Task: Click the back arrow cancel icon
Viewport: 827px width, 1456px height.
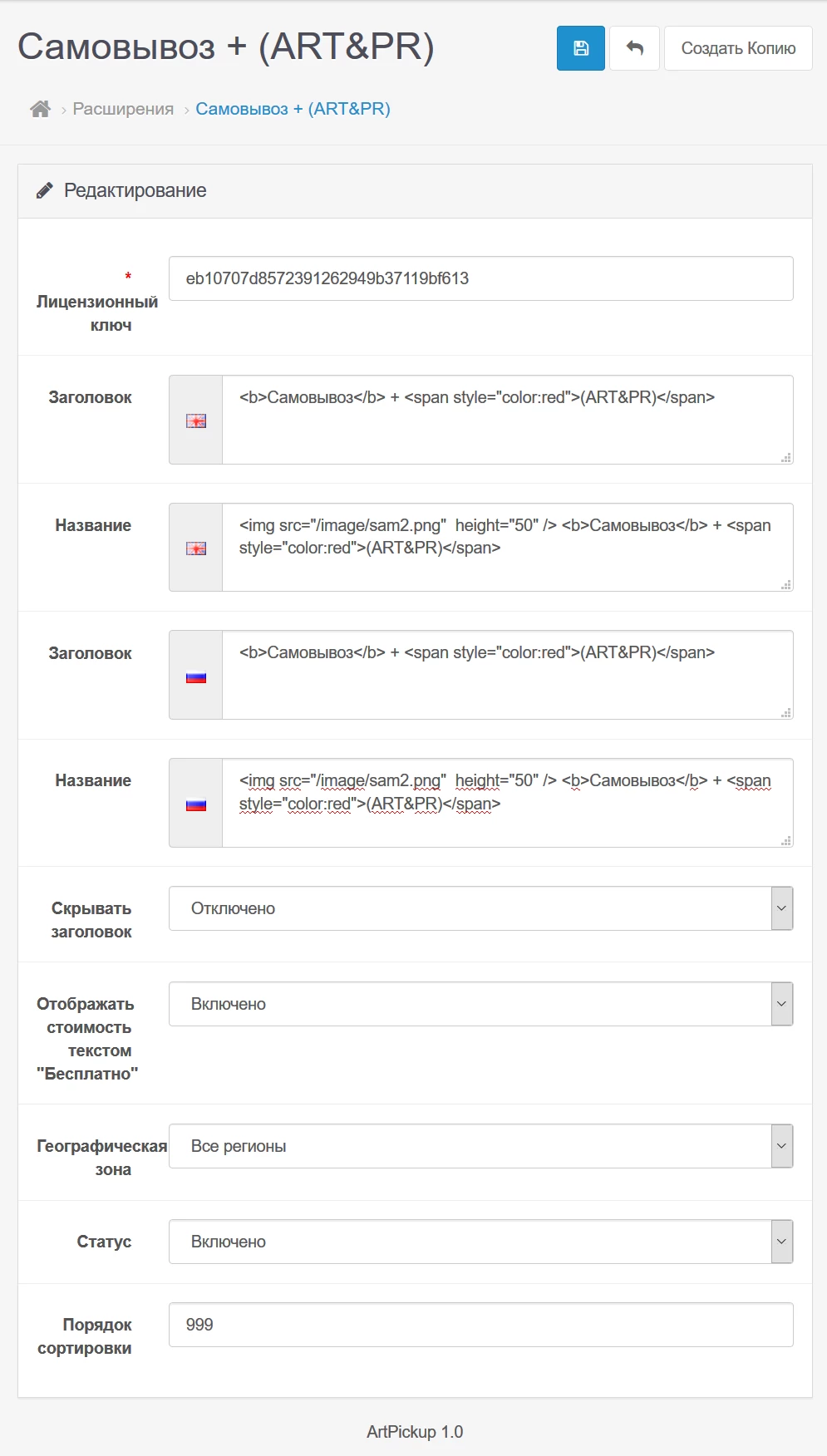Action: pyautogui.click(x=635, y=48)
